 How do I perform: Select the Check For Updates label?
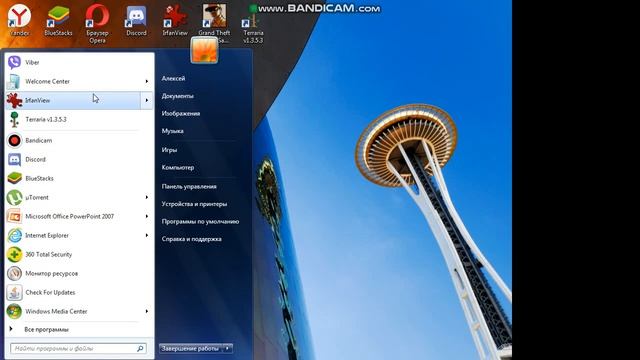tap(50, 292)
